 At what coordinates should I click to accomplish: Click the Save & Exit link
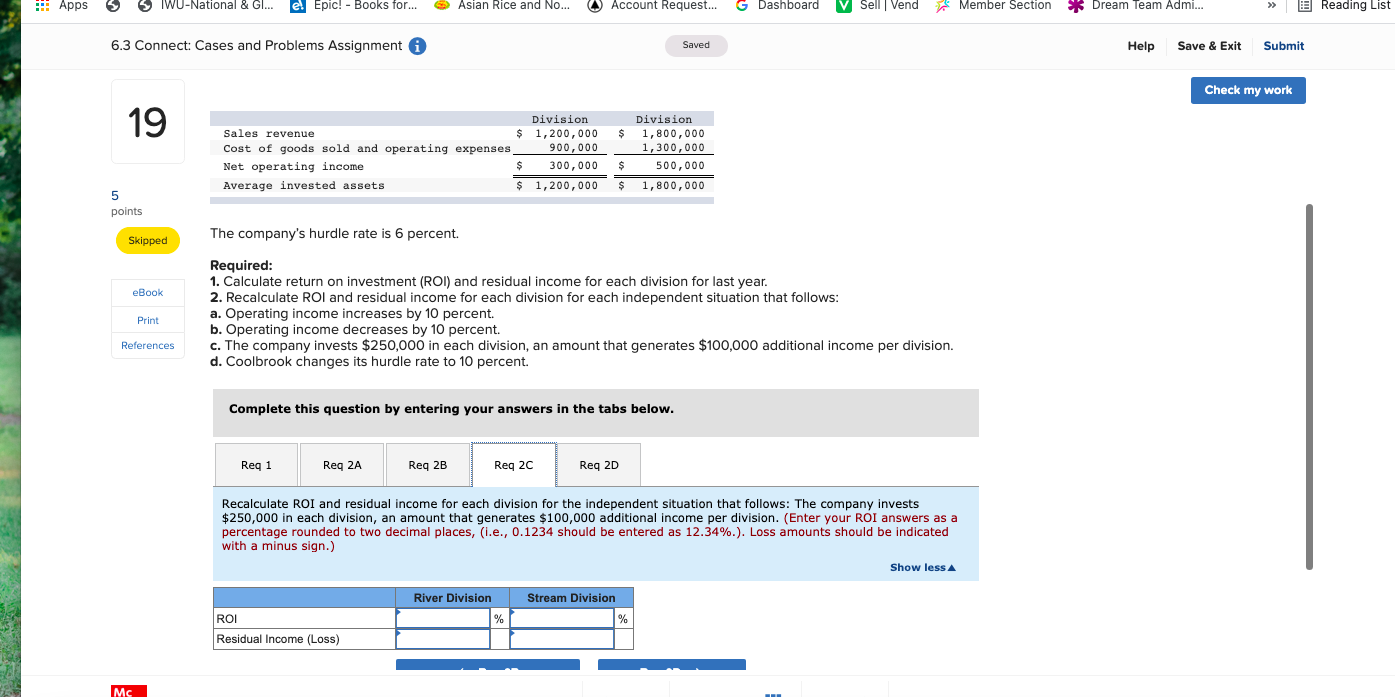click(1208, 46)
